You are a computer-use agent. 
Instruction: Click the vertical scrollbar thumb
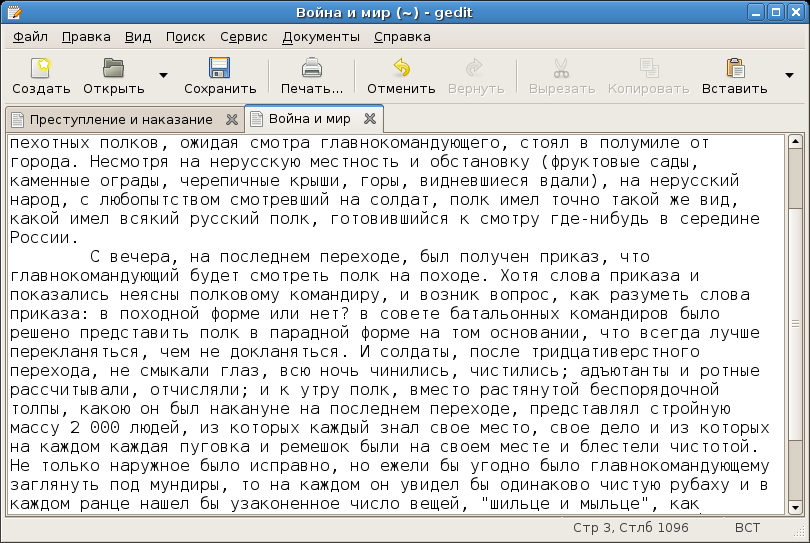pyautogui.click(x=795, y=323)
